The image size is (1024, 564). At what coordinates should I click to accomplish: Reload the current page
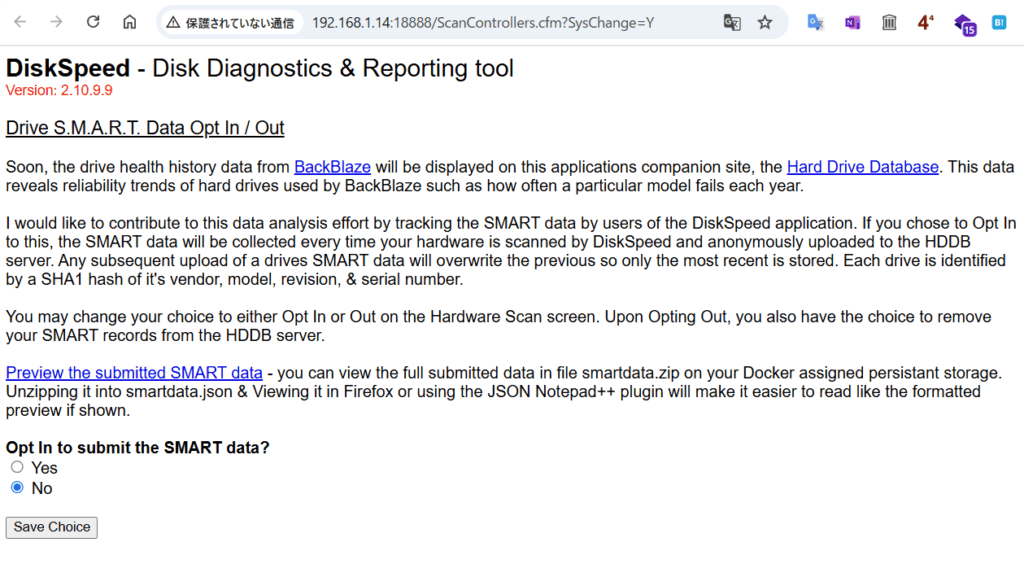point(93,22)
